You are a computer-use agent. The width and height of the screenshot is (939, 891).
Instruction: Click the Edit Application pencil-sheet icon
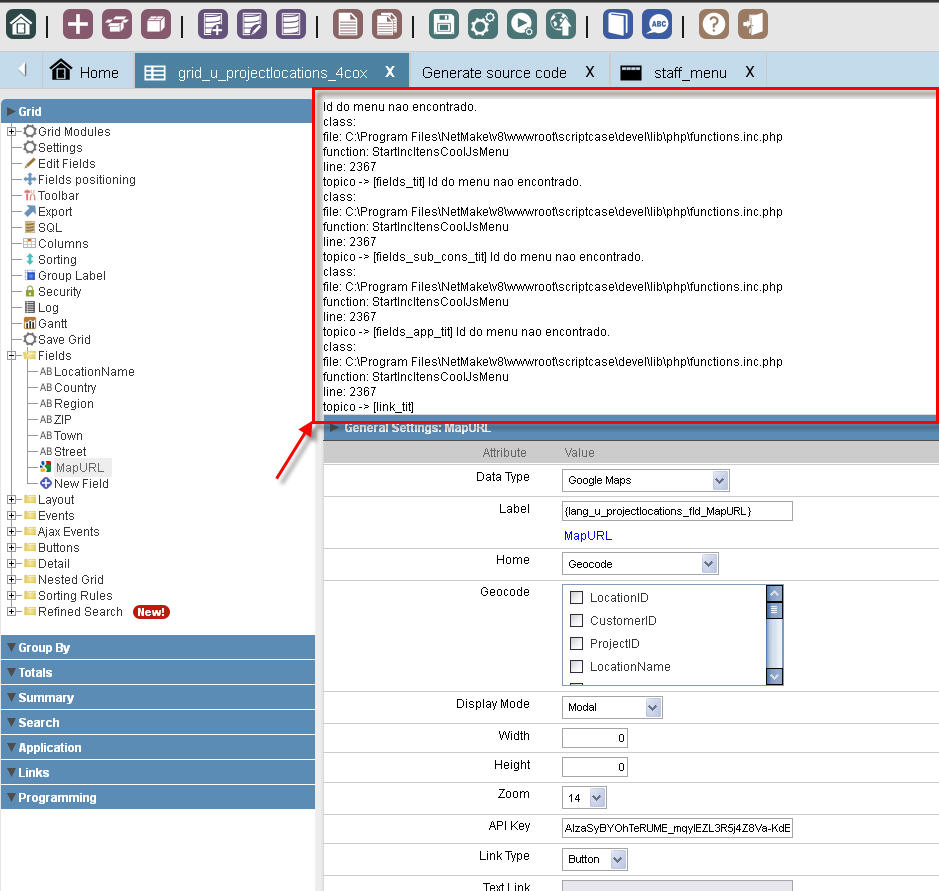pyautogui.click(x=252, y=25)
